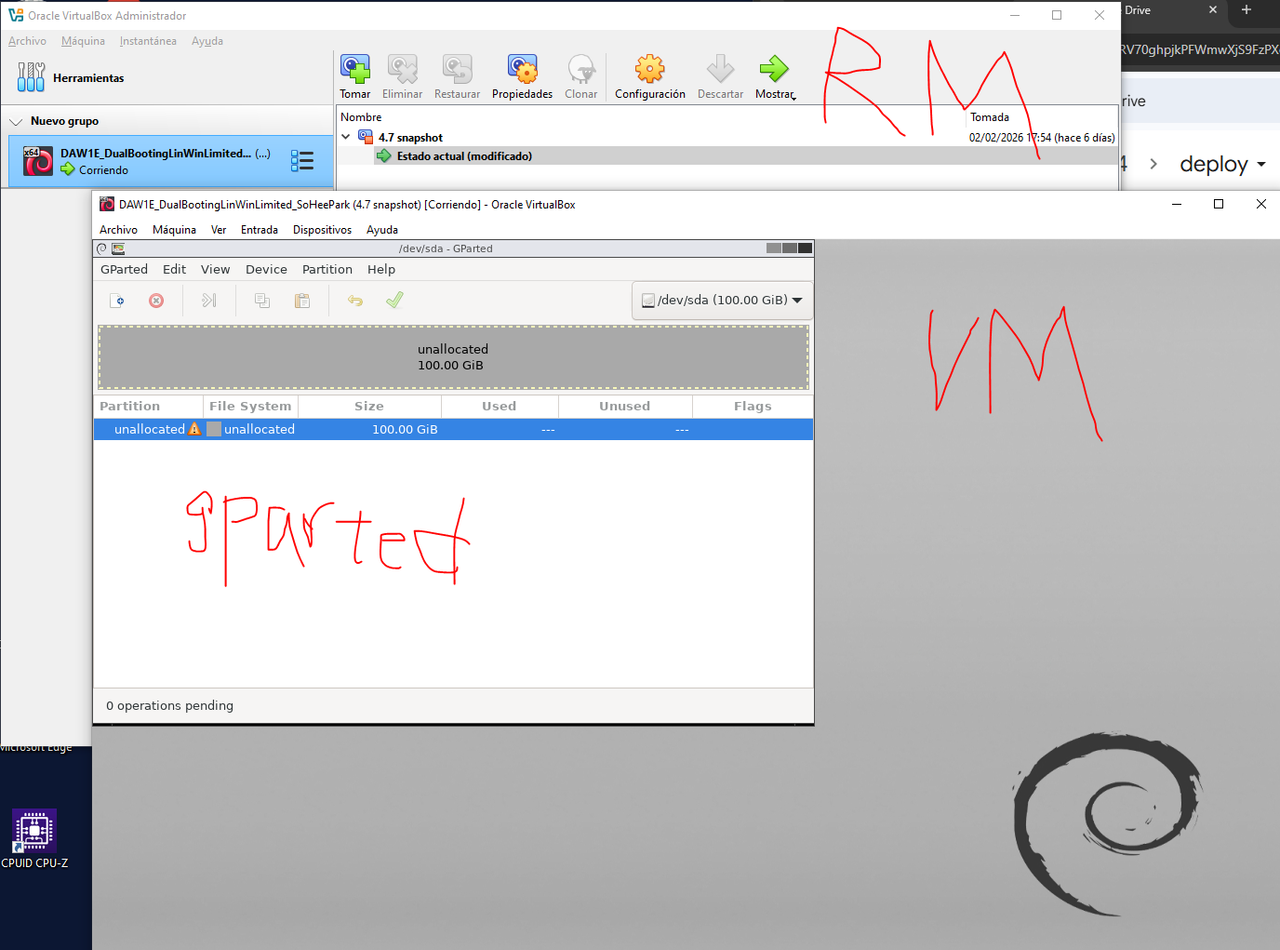Open the Resize/Move tool in GParted
Image resolution: width=1280 pixels, height=950 pixels.
[208, 300]
